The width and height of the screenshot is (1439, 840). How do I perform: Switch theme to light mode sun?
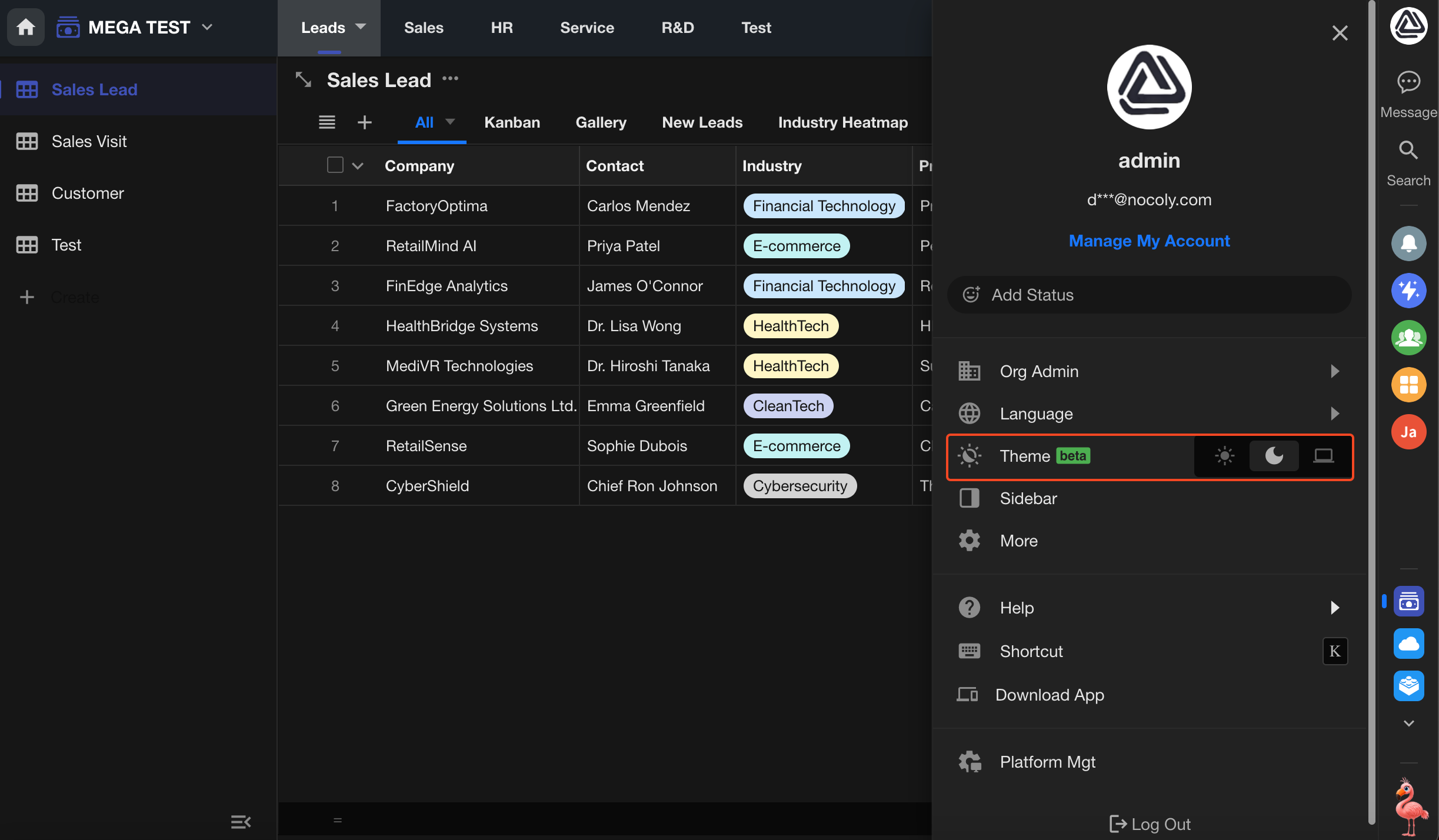tap(1224, 456)
